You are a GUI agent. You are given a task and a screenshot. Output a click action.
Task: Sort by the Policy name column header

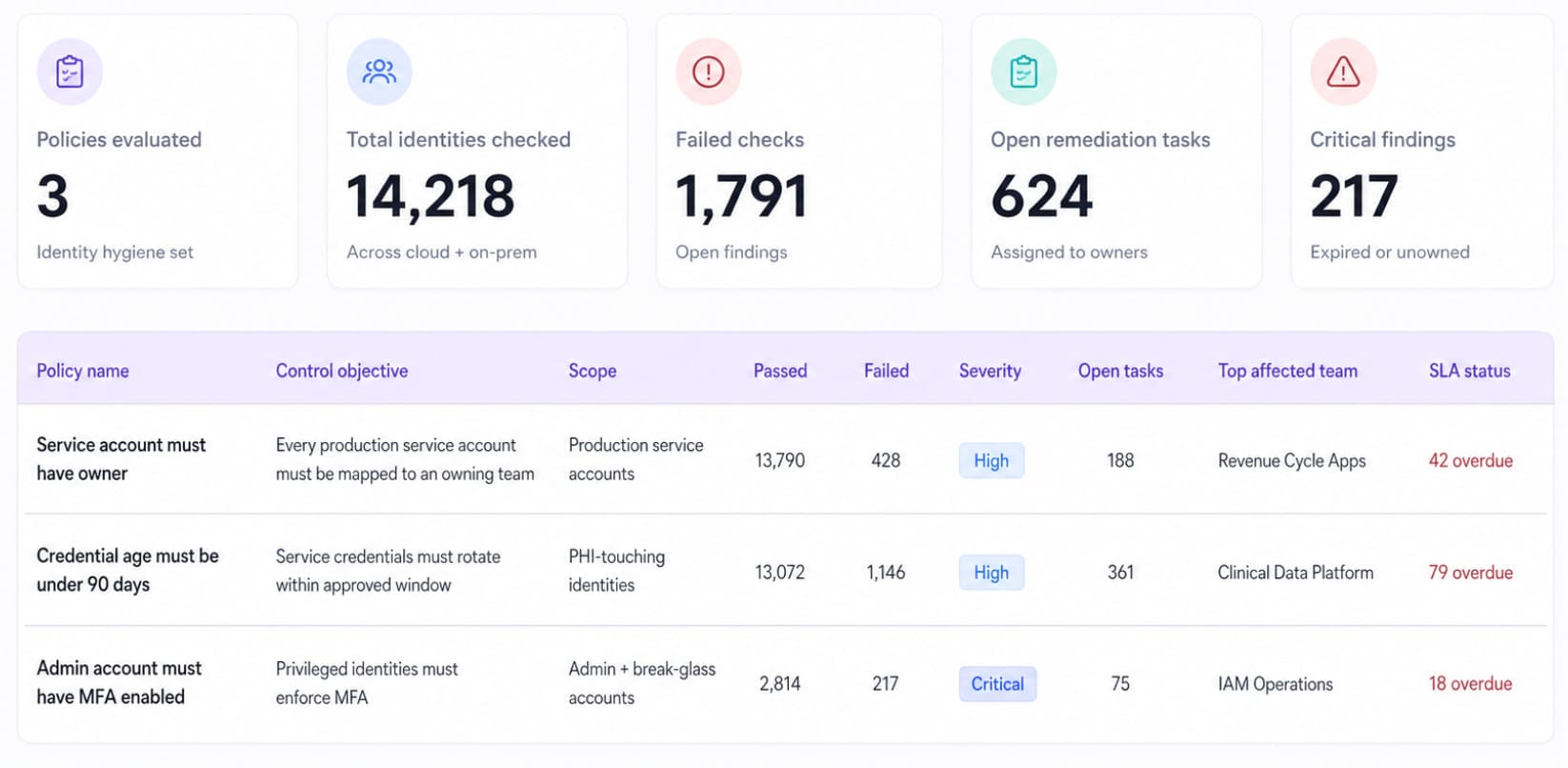[83, 371]
